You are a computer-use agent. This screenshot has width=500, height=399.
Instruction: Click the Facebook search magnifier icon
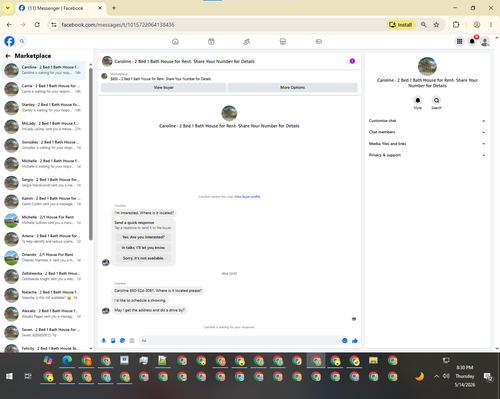(22, 41)
